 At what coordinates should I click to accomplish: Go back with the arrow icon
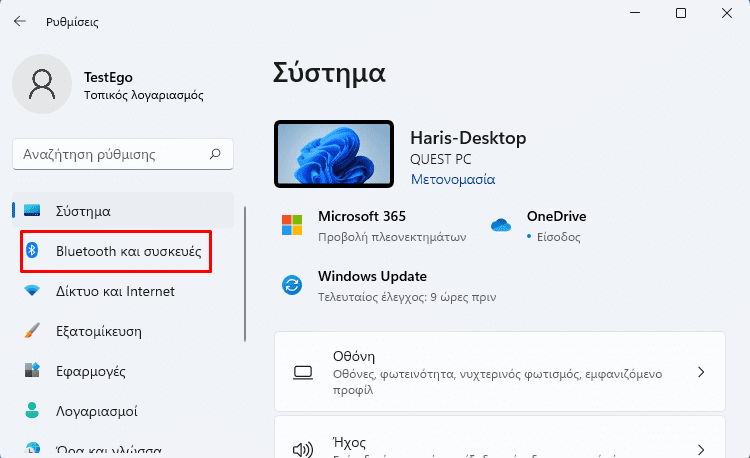click(20, 21)
